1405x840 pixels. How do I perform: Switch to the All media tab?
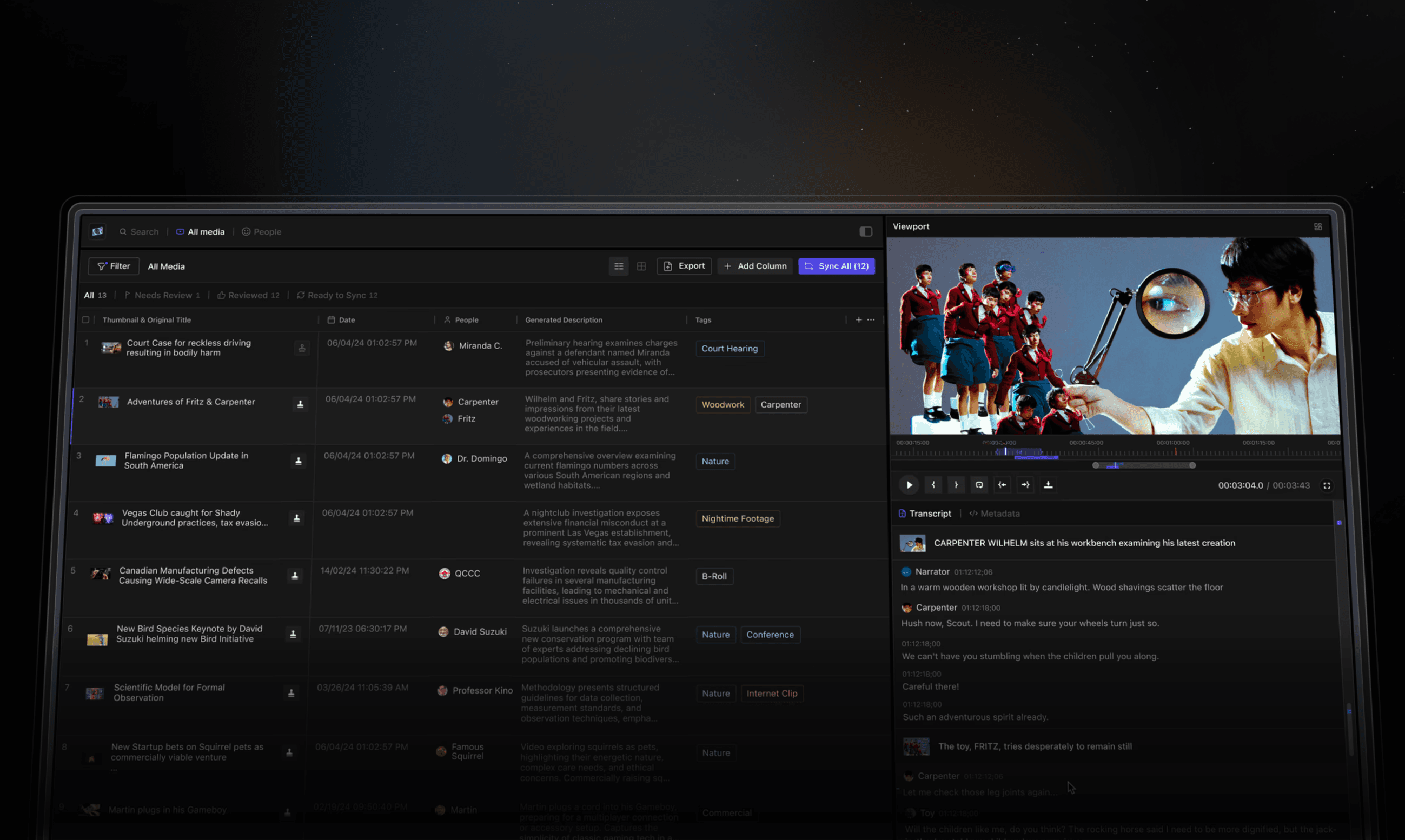[x=201, y=231]
